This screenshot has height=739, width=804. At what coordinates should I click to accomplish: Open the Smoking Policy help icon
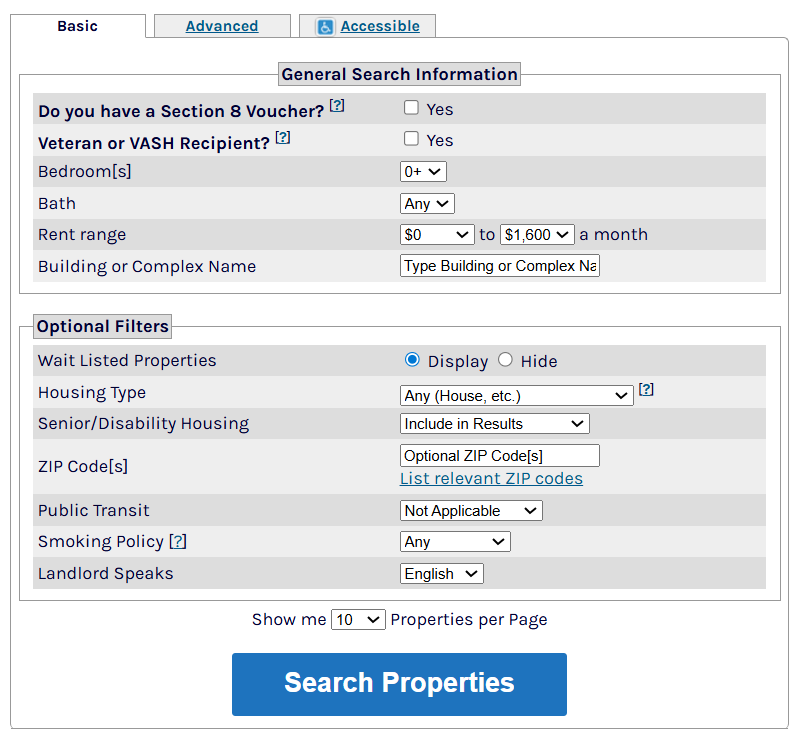pyautogui.click(x=178, y=541)
